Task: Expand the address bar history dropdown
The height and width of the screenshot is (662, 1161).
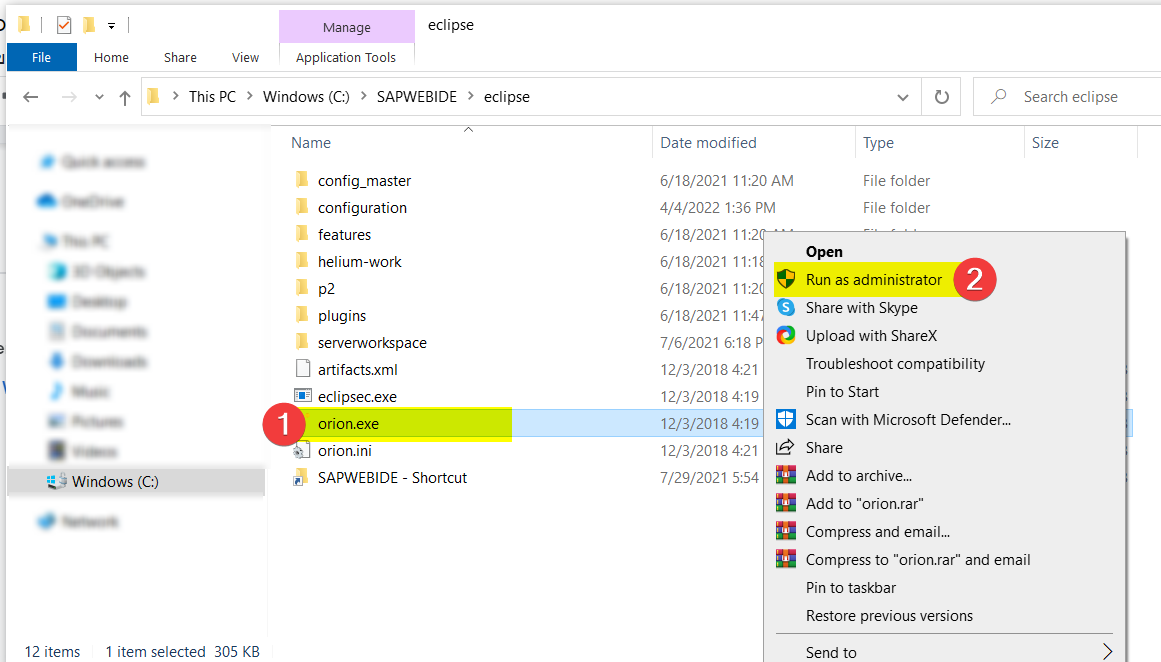Action: pyautogui.click(x=903, y=97)
